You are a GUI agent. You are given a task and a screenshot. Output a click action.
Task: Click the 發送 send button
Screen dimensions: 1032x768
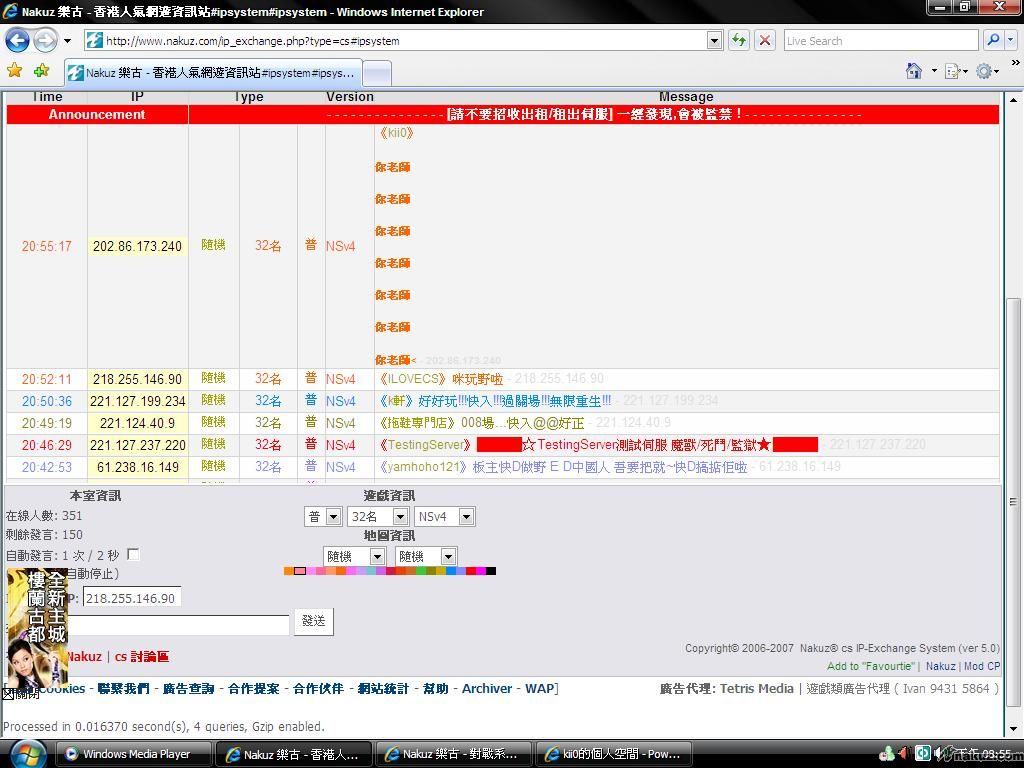pyautogui.click(x=313, y=621)
